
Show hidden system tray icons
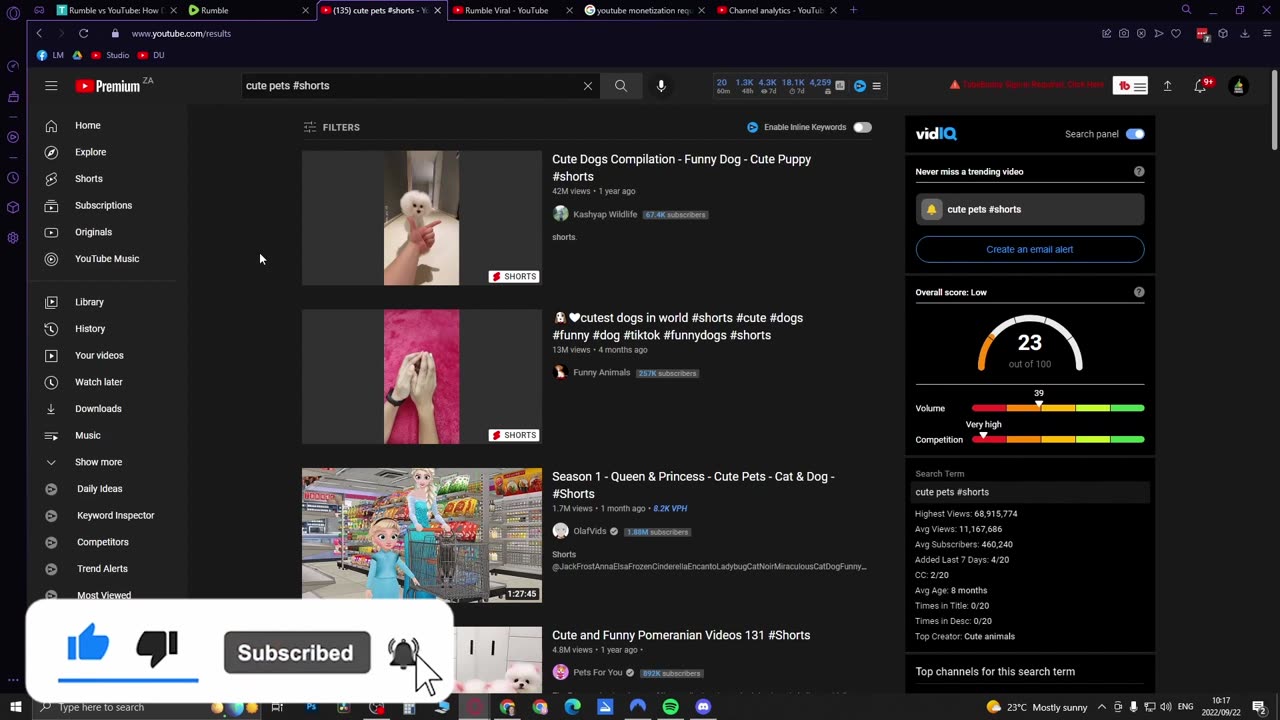click(x=1104, y=707)
